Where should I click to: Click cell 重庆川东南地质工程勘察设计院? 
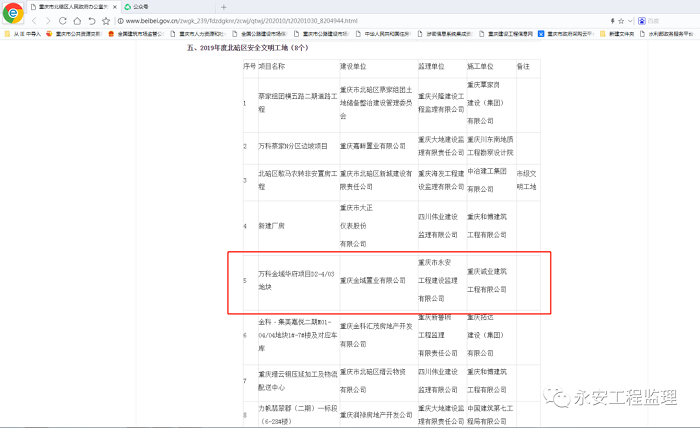coord(490,146)
